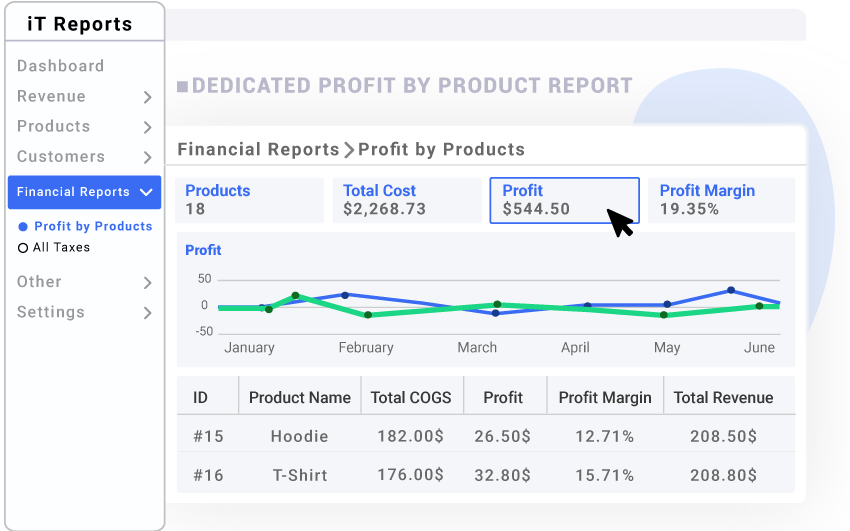This screenshot has height=531, width=850.
Task: Sort by the Profit column header
Action: tap(503, 398)
